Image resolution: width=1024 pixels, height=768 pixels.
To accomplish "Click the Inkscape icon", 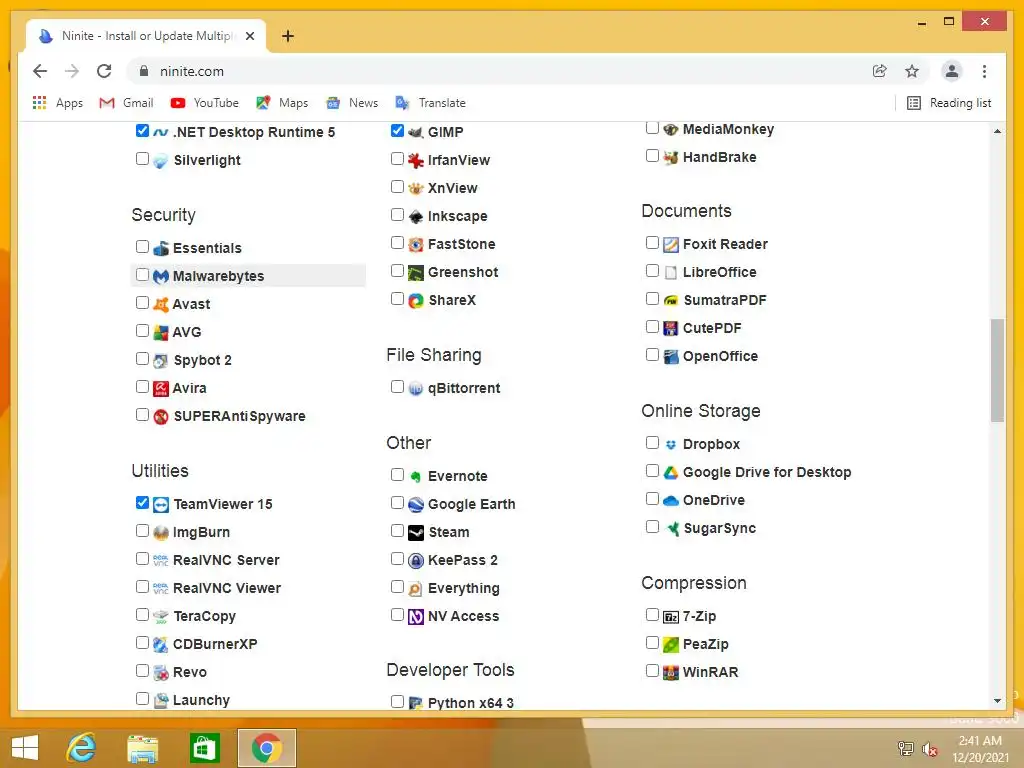I will (415, 217).
